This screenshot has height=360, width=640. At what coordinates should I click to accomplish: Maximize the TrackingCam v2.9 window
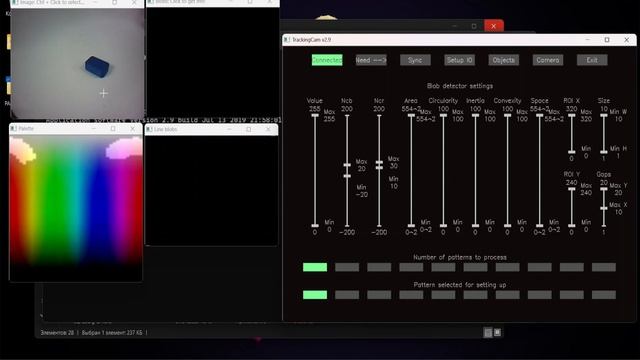[x=607, y=40]
